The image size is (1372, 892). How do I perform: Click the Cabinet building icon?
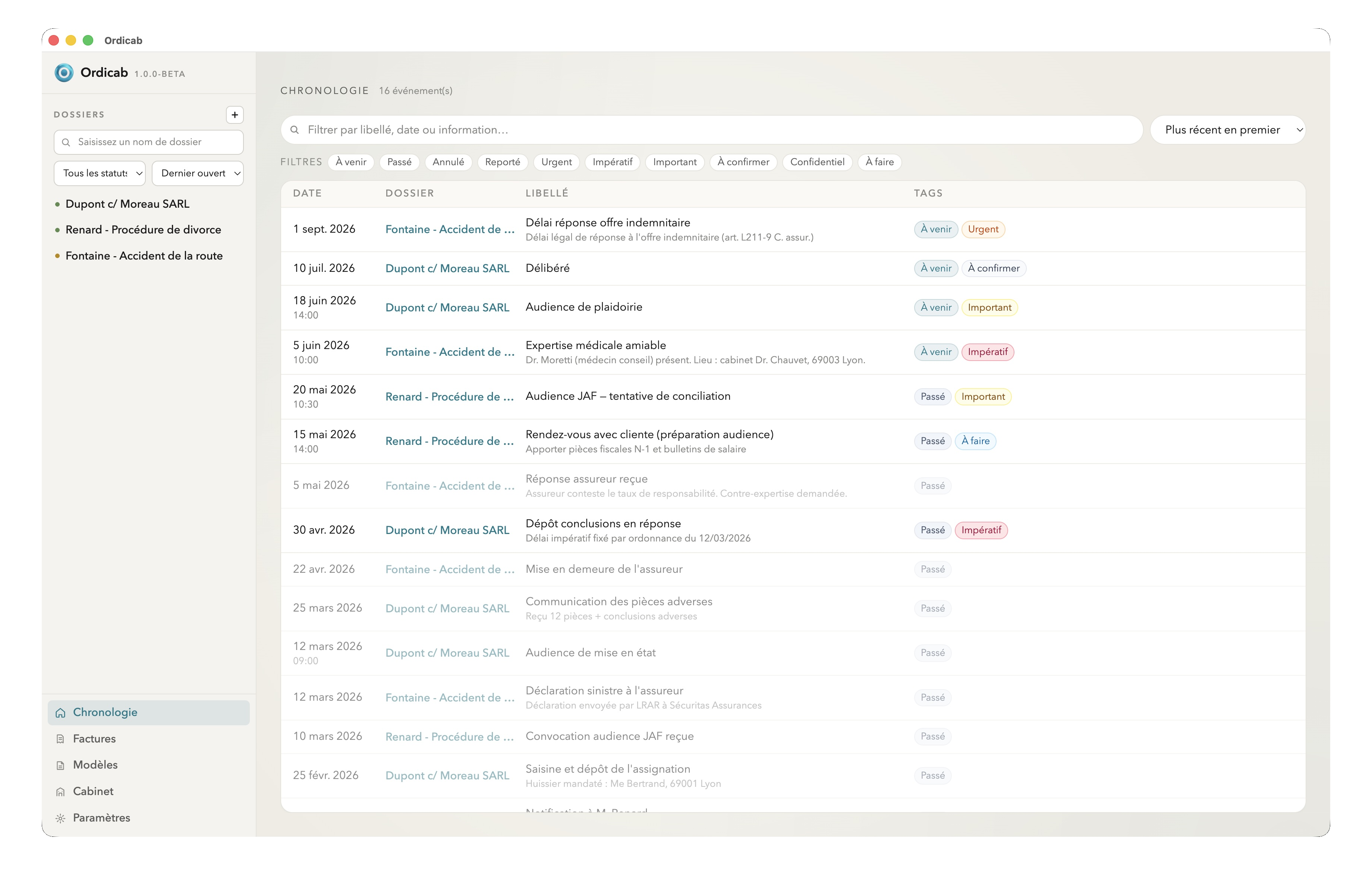click(x=60, y=792)
